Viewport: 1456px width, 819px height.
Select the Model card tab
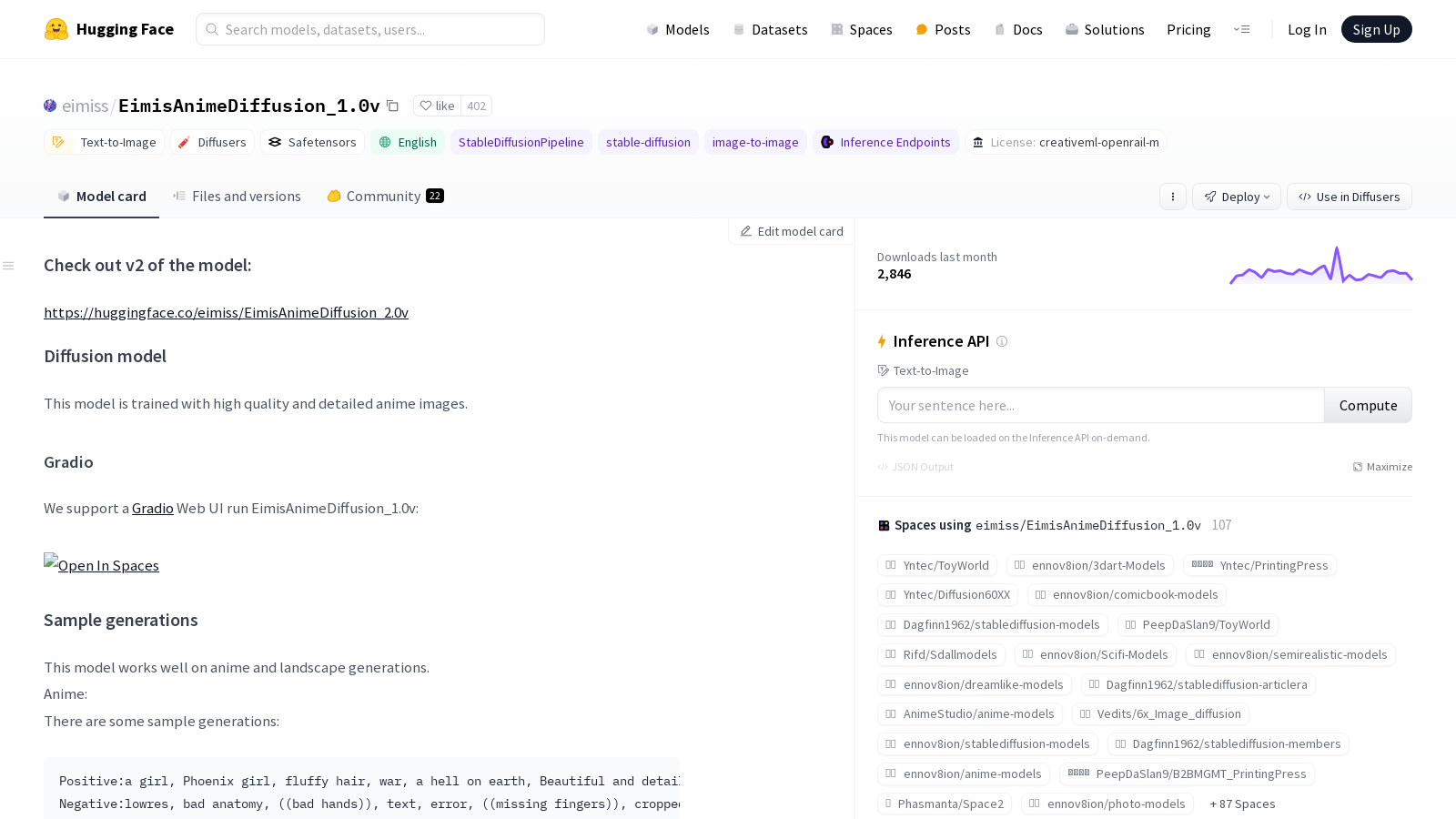(102, 197)
